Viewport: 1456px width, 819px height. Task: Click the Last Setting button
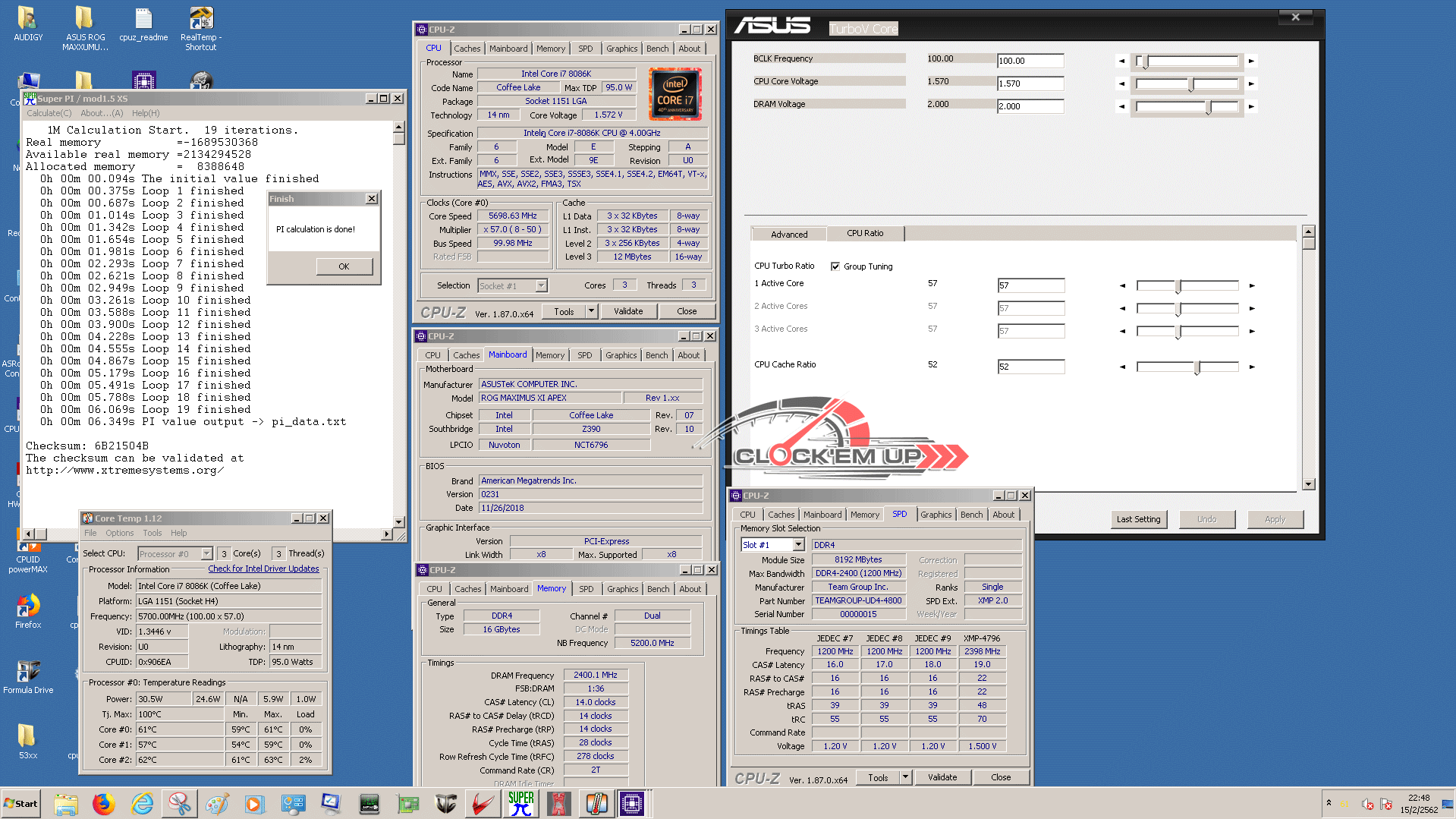click(x=1137, y=519)
